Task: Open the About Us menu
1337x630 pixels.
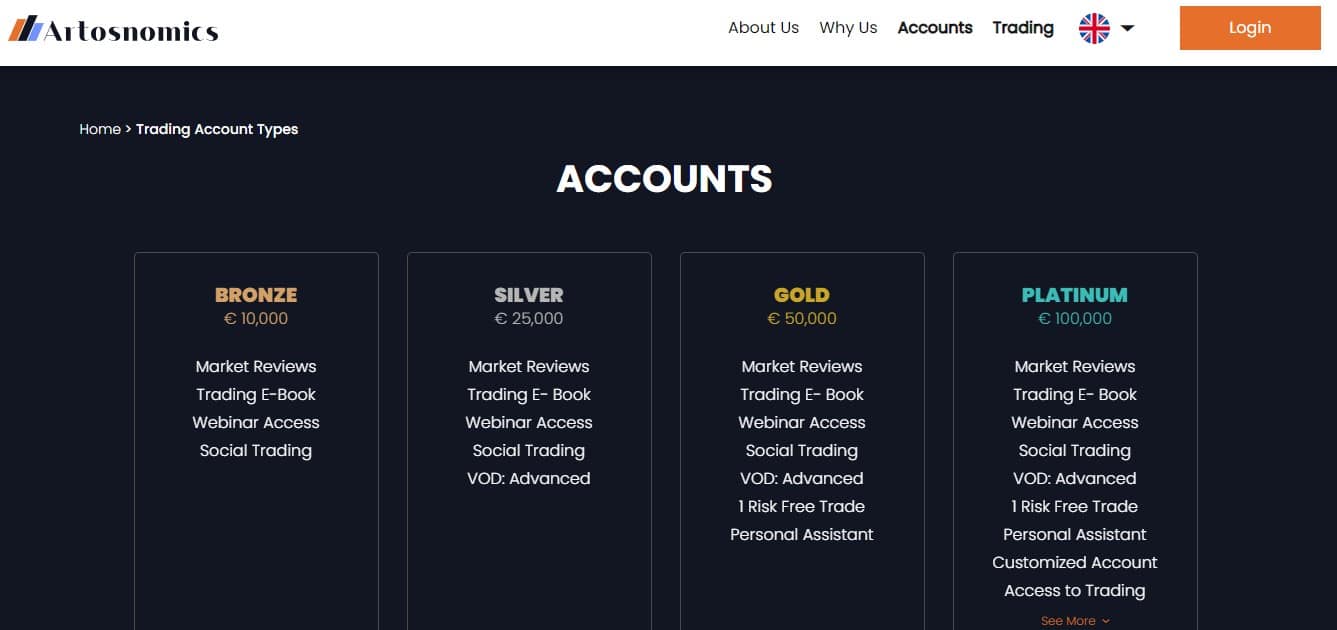Action: pos(763,28)
